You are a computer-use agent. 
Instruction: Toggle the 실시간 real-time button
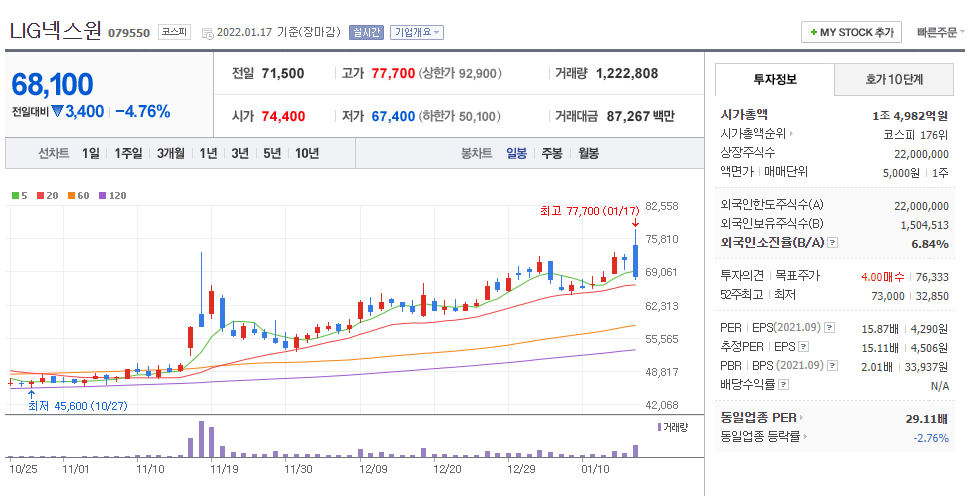pyautogui.click(x=366, y=32)
